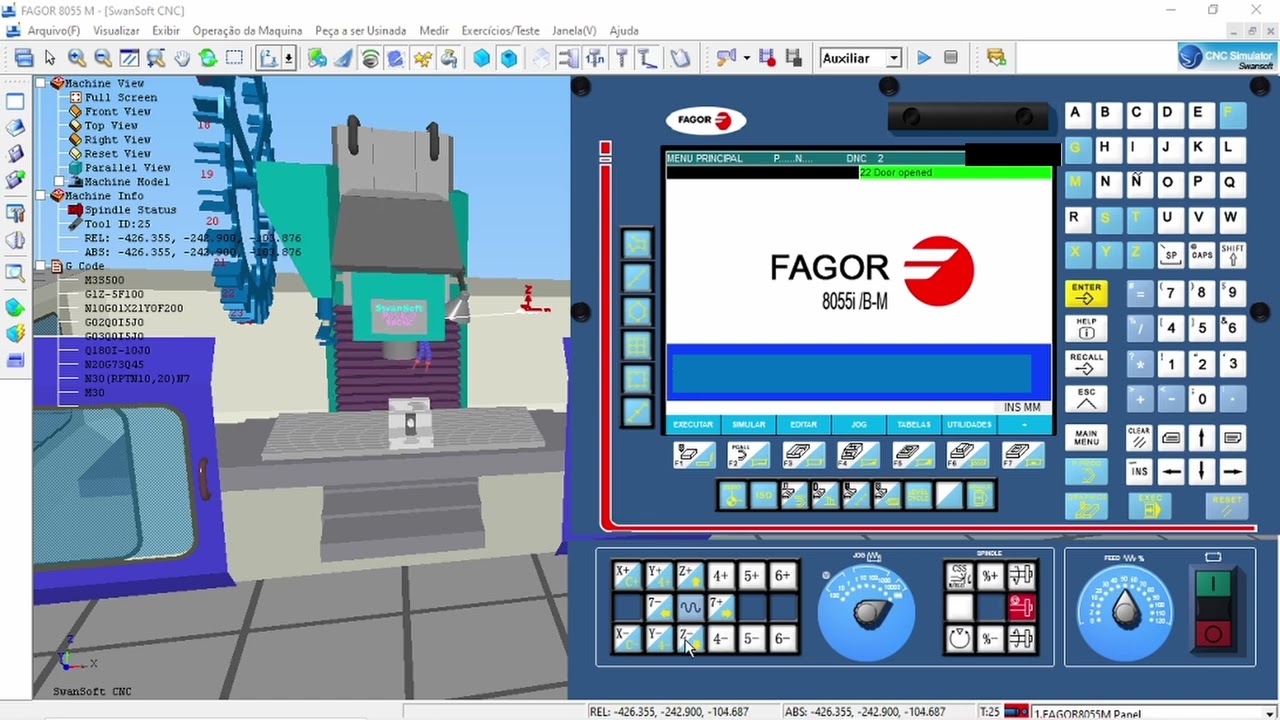Toggle the SHIFT key

tap(1232, 255)
